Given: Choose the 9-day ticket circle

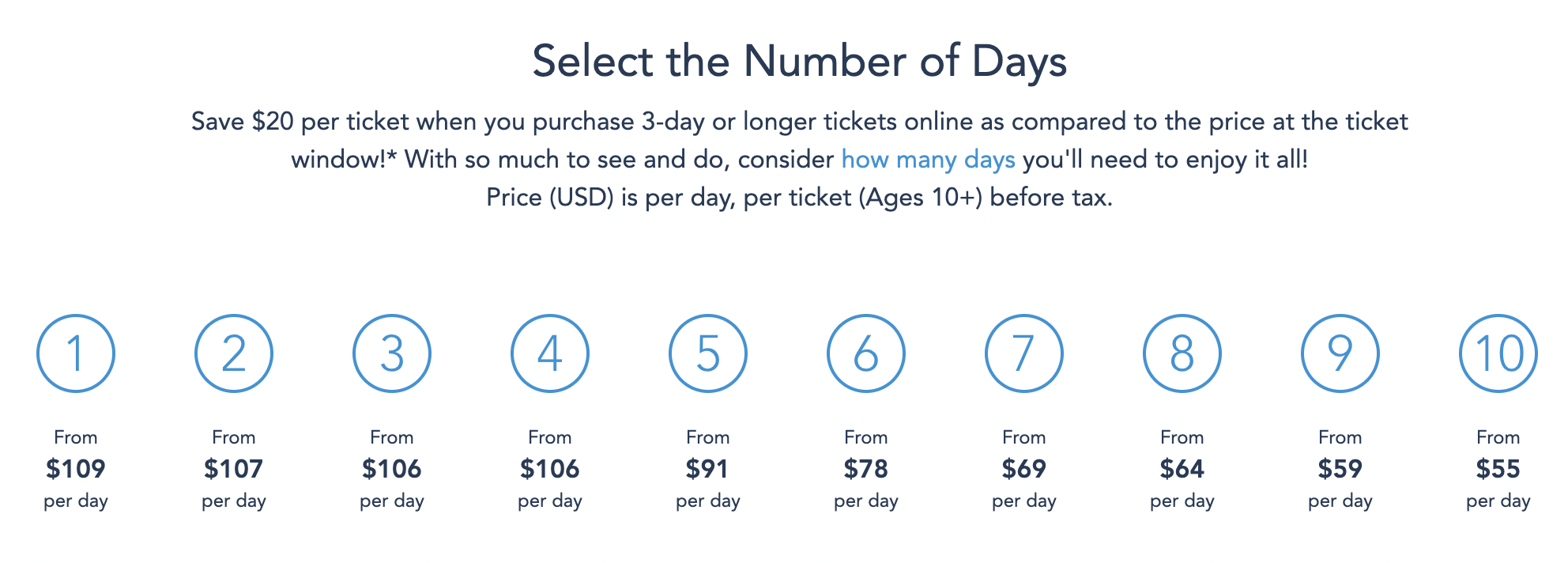Looking at the screenshot, I should coord(1340,353).
